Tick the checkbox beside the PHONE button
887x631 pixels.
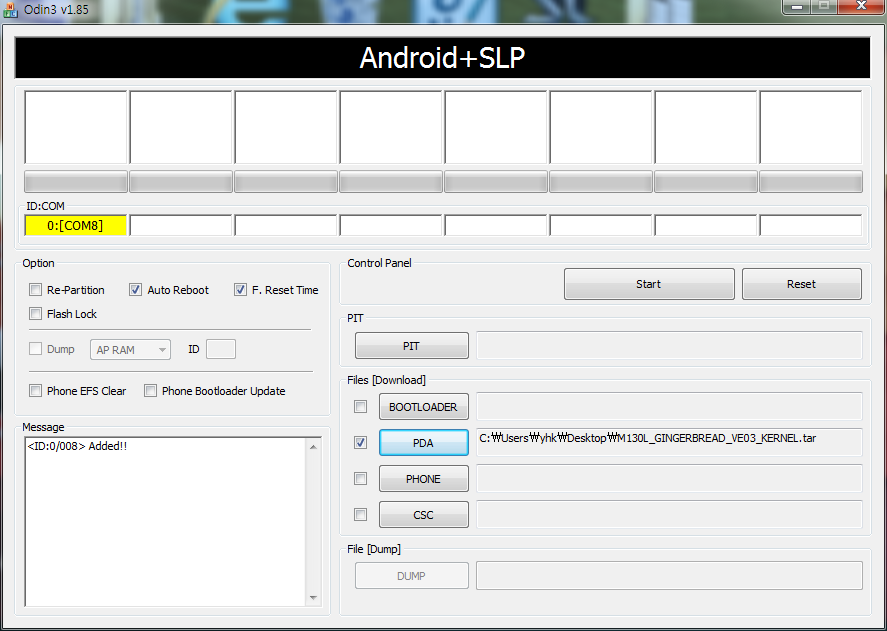[x=360, y=479]
